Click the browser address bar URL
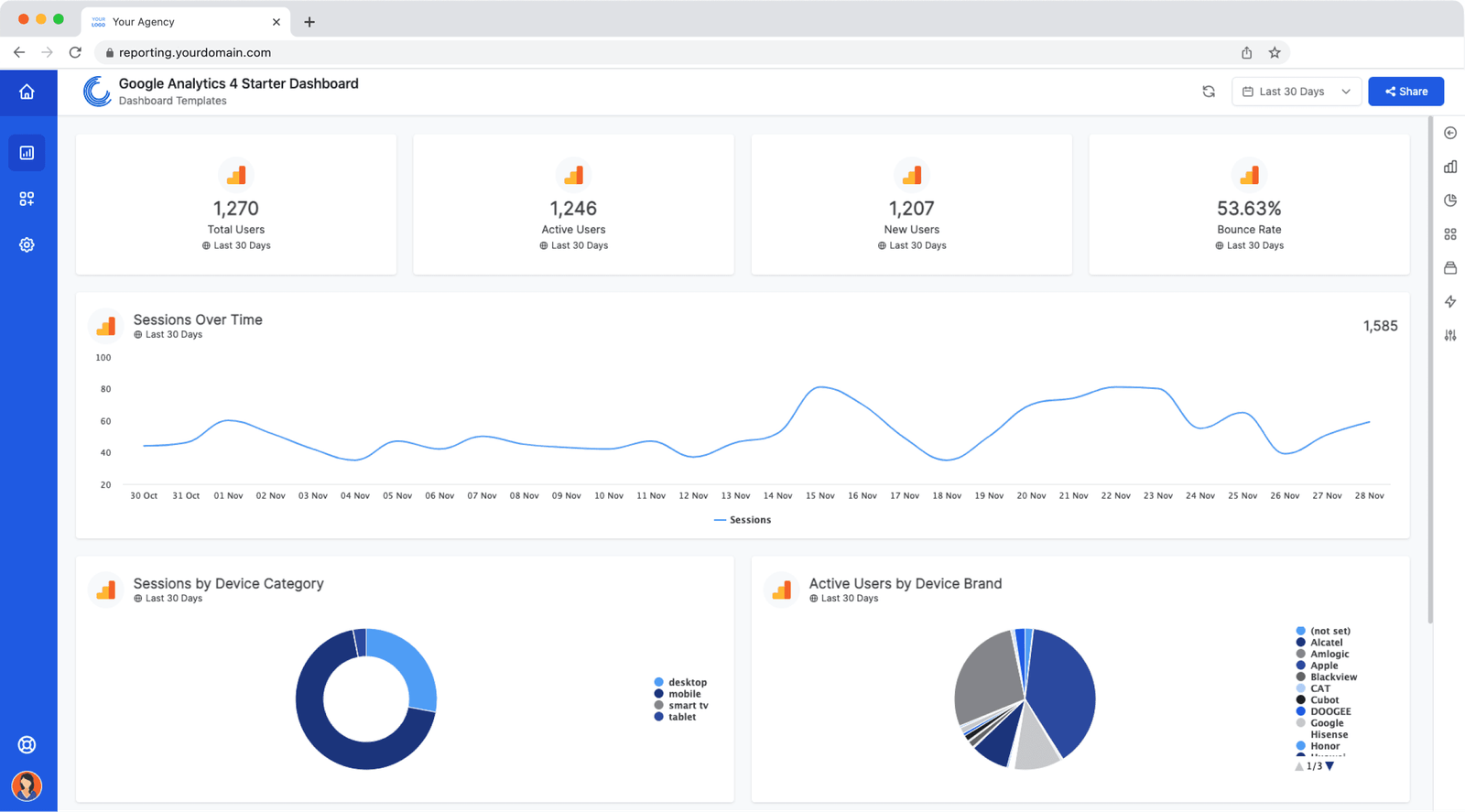 [195, 53]
